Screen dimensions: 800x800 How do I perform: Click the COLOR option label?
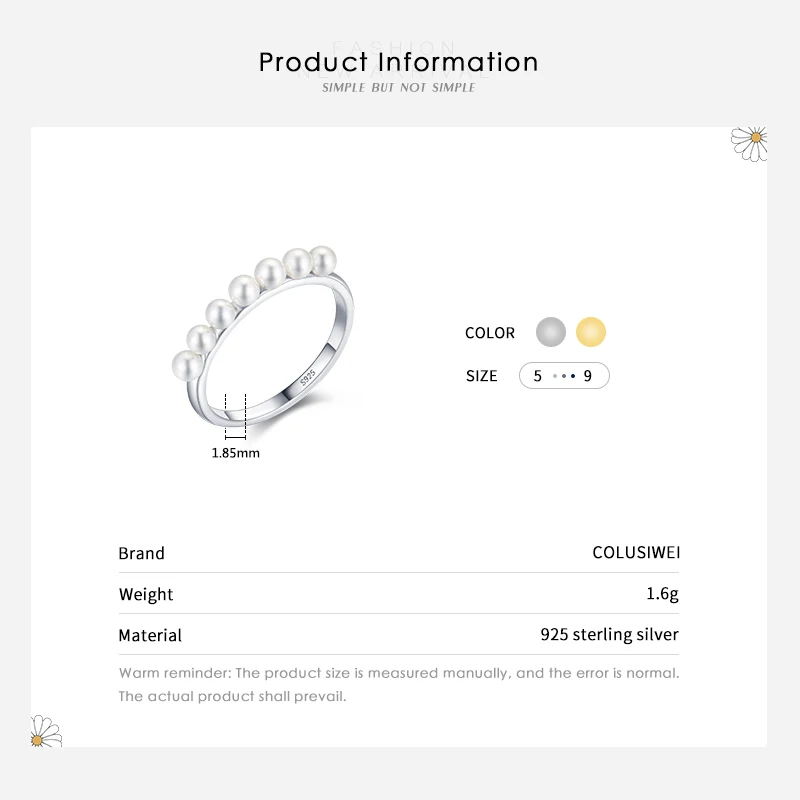point(490,333)
